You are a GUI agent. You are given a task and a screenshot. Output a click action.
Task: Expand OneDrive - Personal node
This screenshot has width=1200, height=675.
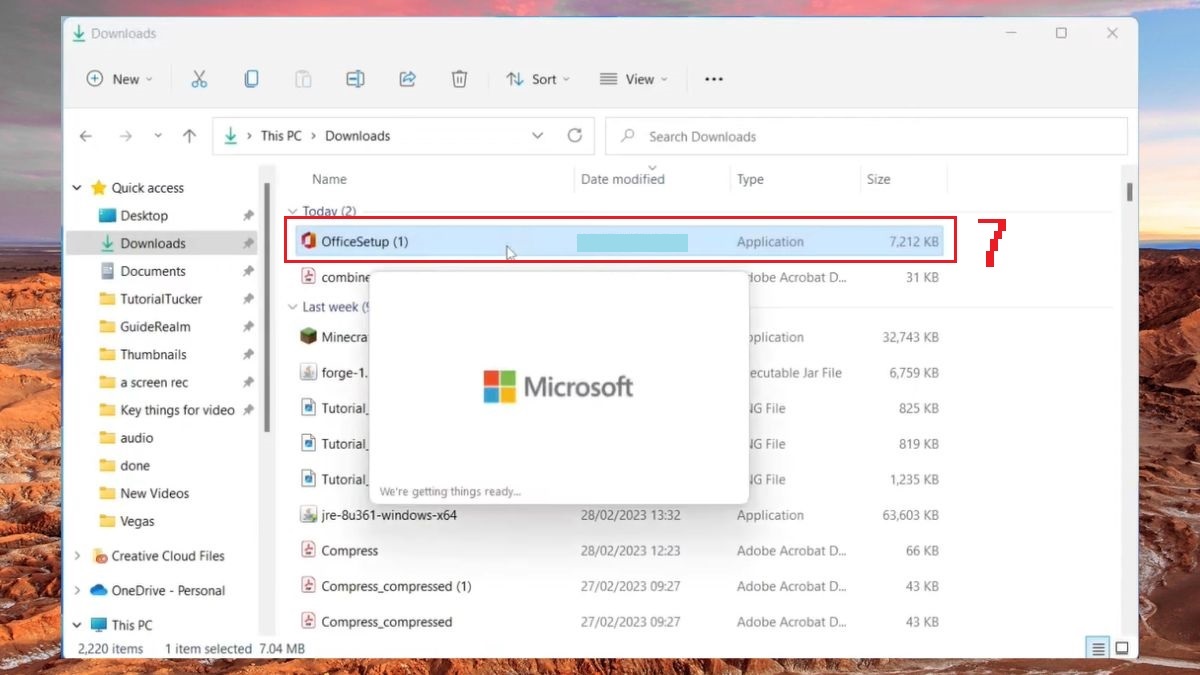(77, 590)
